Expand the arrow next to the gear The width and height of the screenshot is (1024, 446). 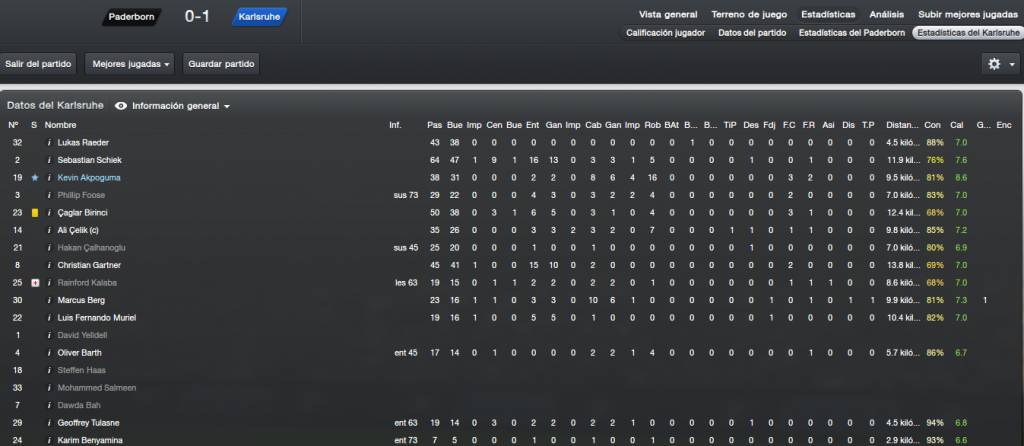(x=1012, y=65)
